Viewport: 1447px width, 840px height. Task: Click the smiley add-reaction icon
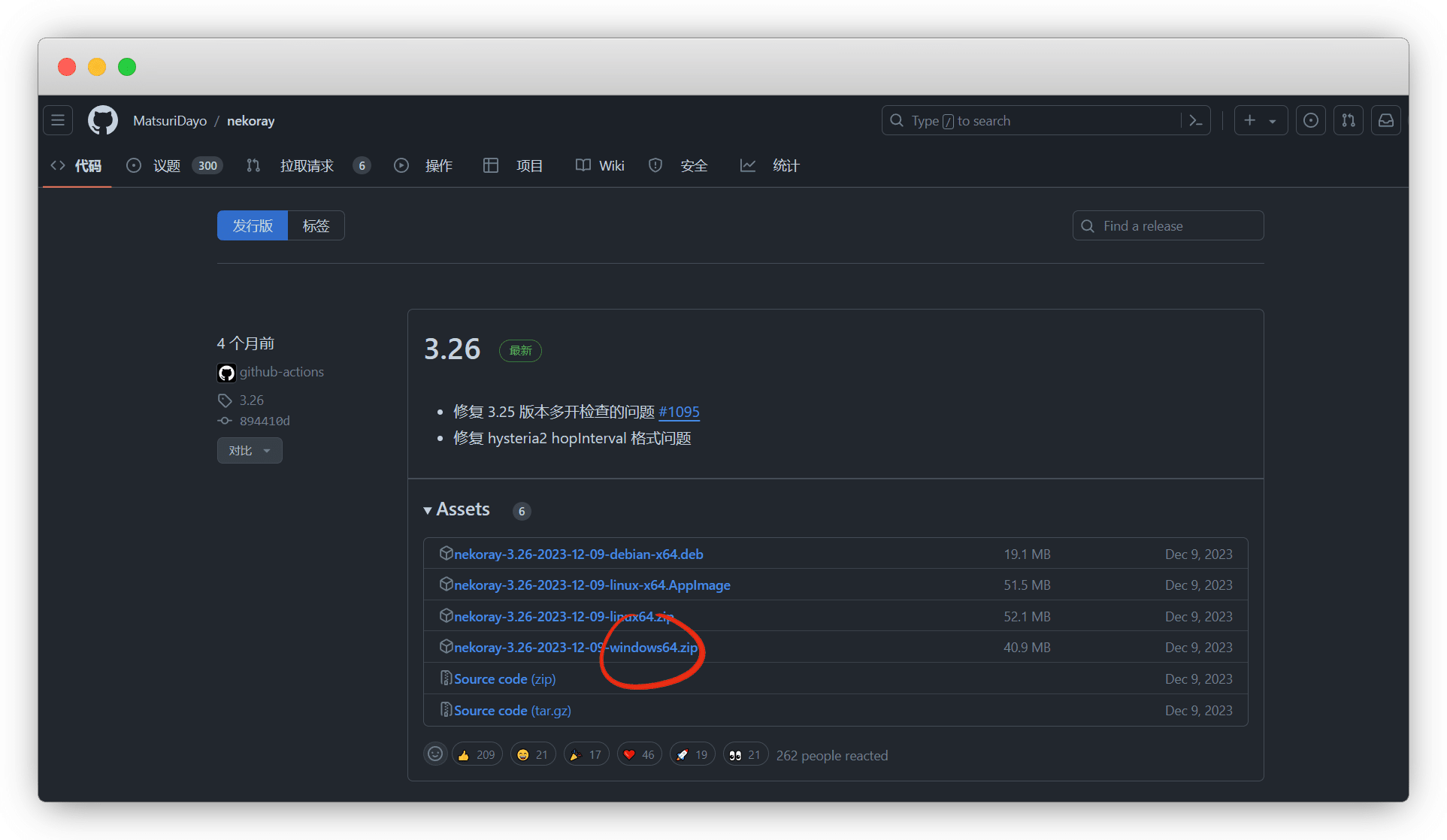(435, 754)
